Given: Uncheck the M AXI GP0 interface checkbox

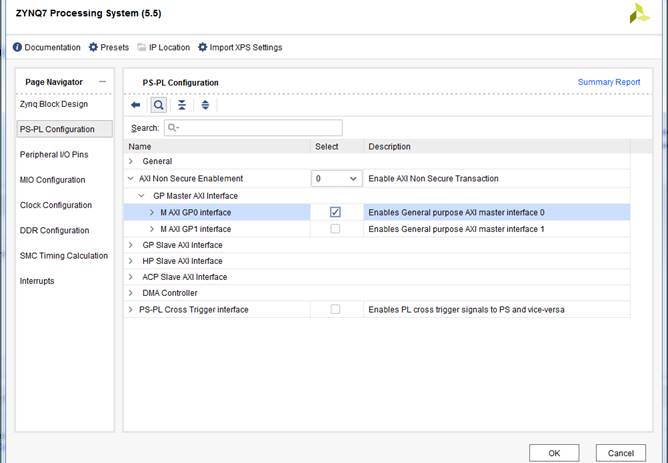Looking at the screenshot, I should click(335, 212).
